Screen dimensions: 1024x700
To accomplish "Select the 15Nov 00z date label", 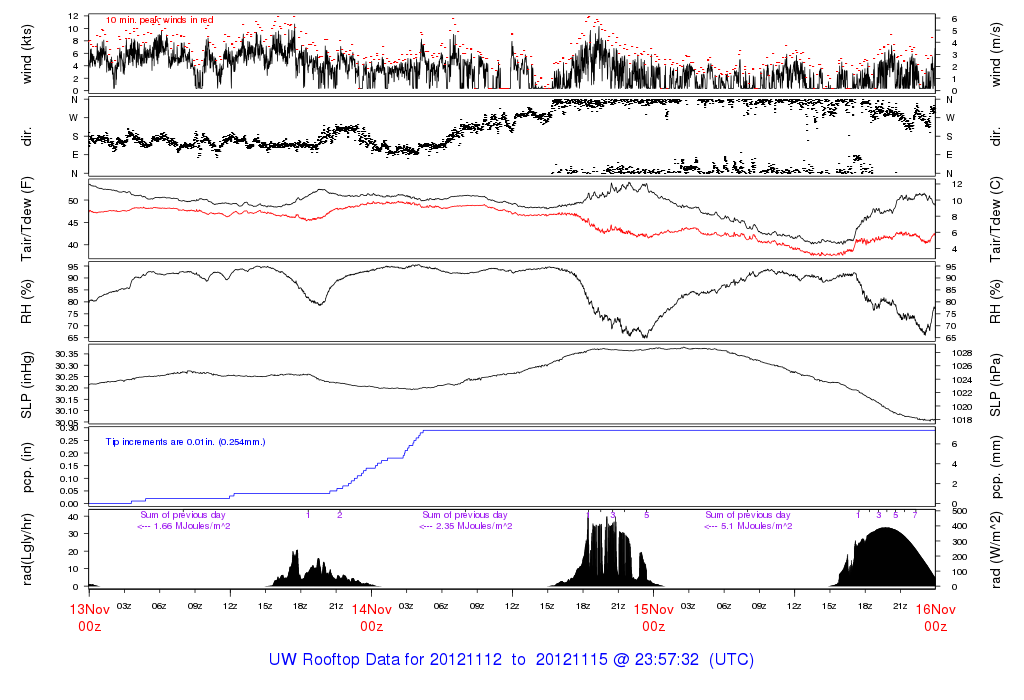I will pyautogui.click(x=653, y=617).
